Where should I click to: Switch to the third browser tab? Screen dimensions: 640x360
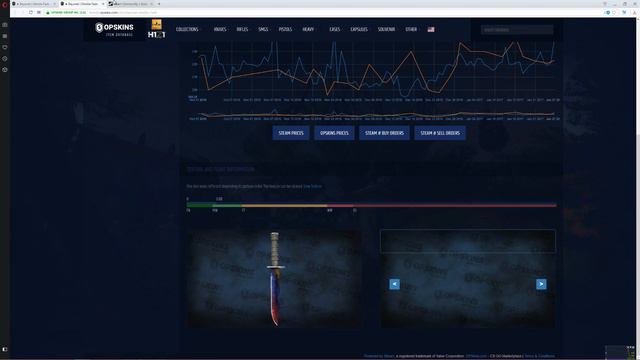131,4
